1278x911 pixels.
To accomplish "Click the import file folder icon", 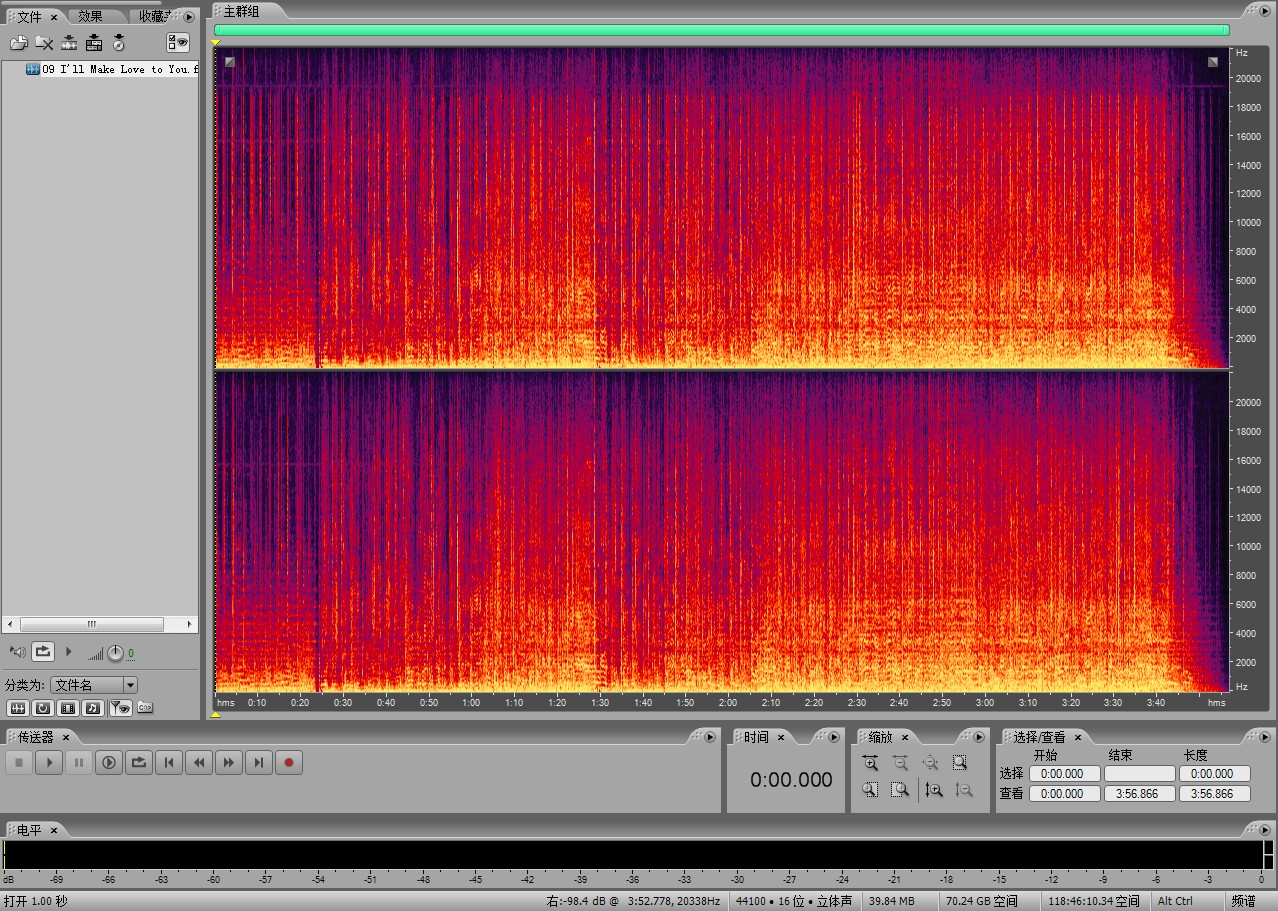I will (x=18, y=43).
